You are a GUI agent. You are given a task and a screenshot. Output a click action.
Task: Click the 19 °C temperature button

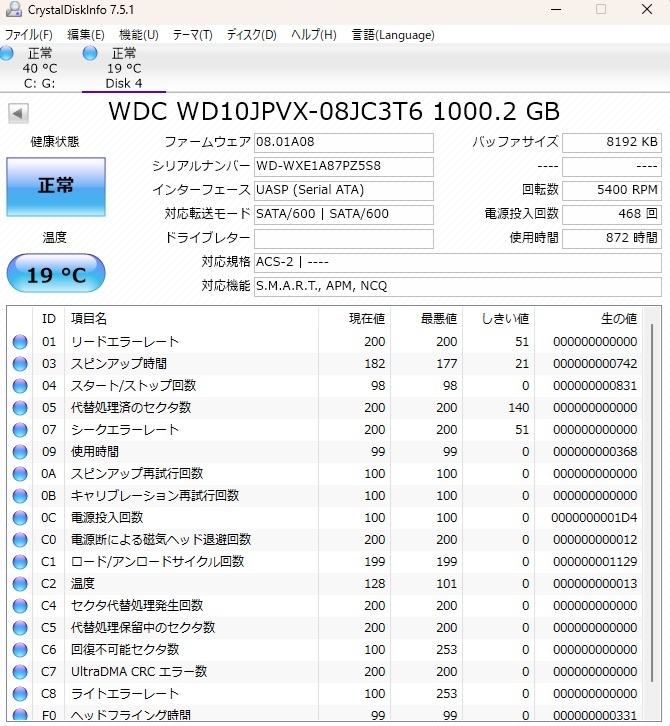coord(55,274)
